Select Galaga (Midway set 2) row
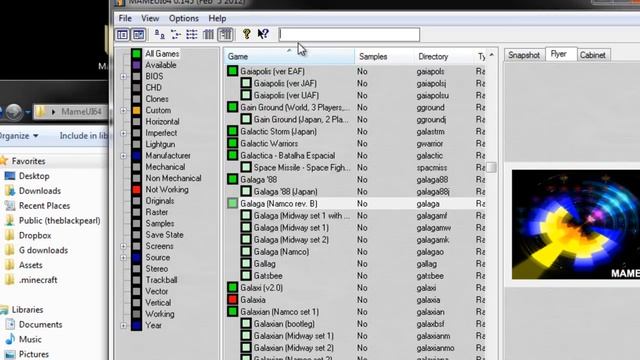Screen dimensions: 640x360 click(355, 240)
